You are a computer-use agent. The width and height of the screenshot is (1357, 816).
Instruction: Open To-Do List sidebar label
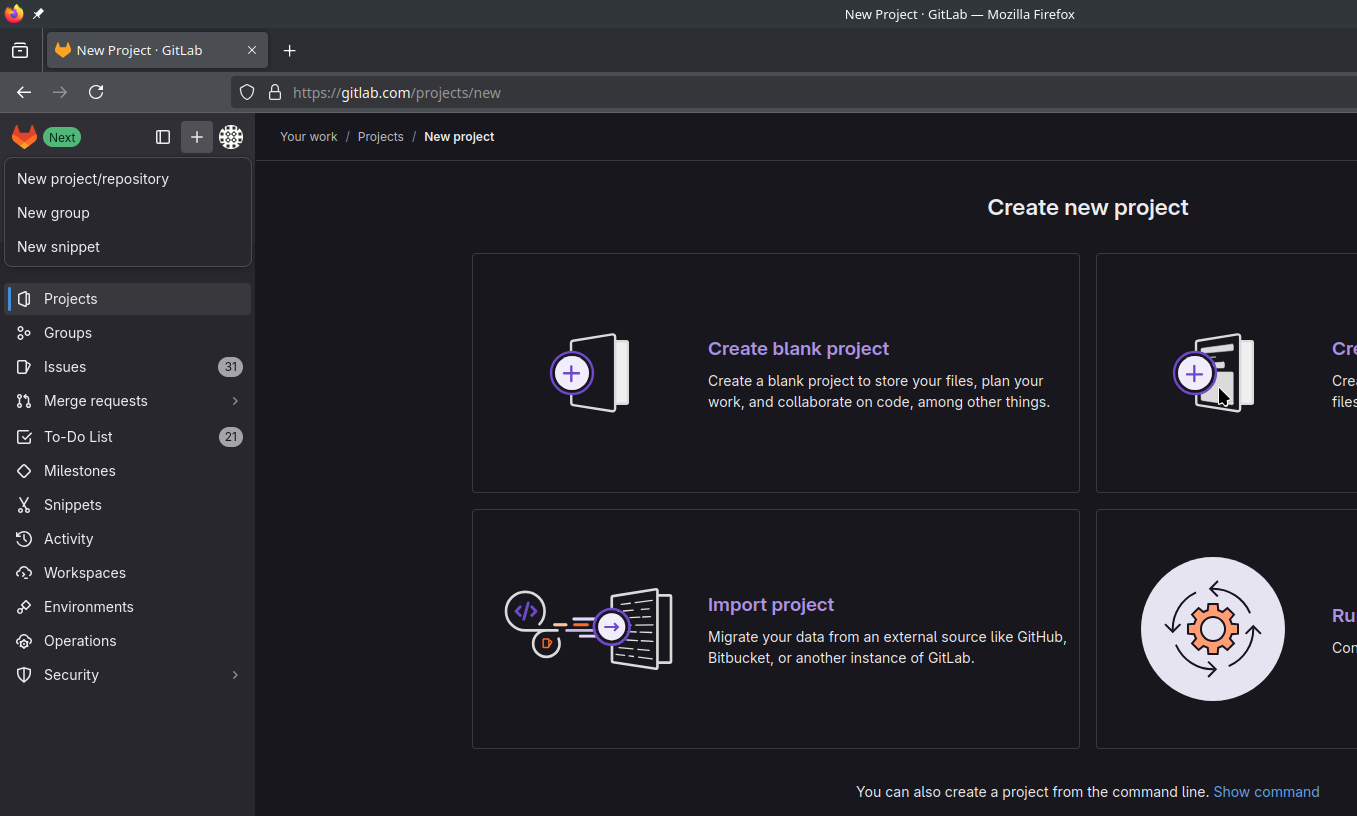(78, 437)
